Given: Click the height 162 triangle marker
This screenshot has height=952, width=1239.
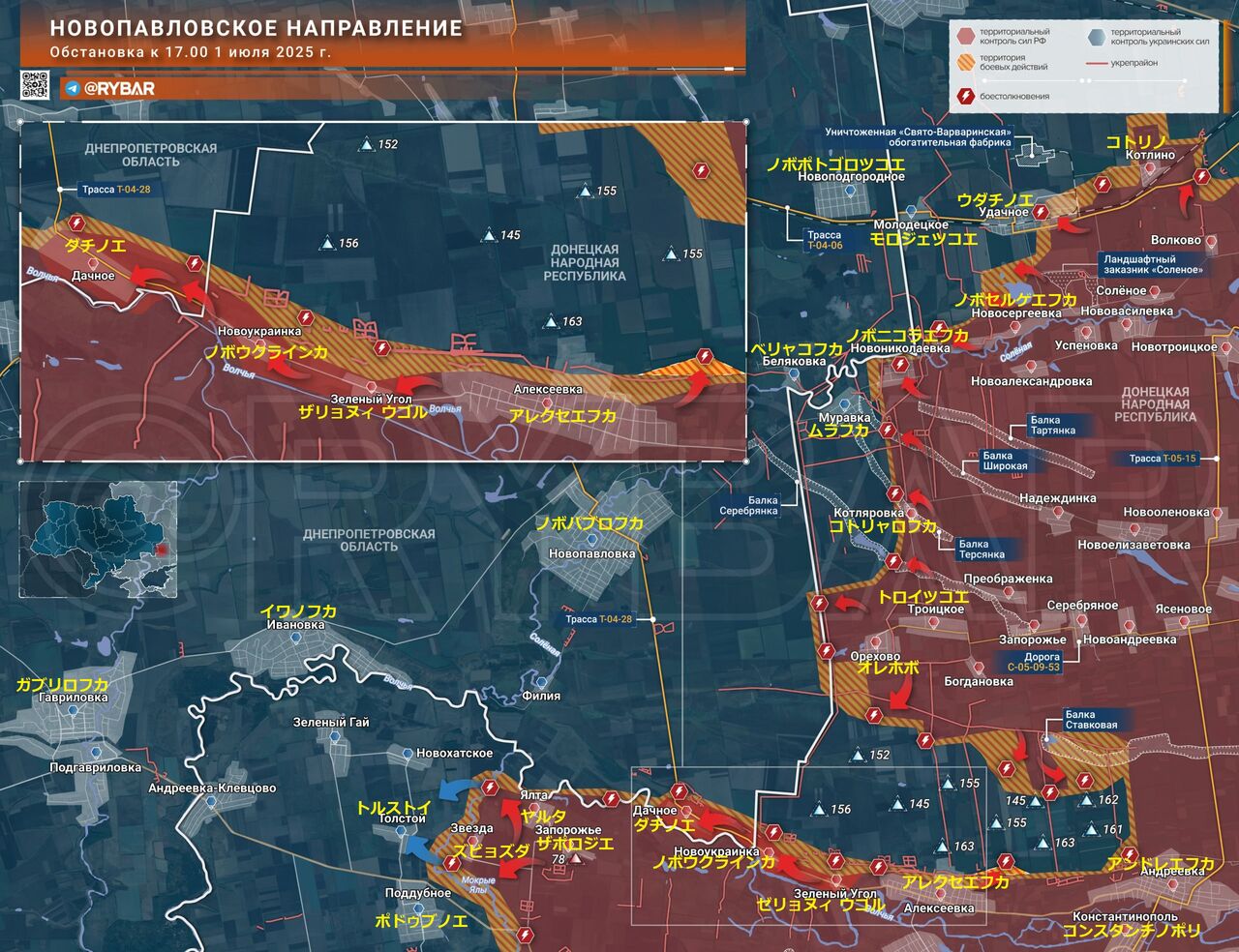Looking at the screenshot, I should [x=1088, y=800].
